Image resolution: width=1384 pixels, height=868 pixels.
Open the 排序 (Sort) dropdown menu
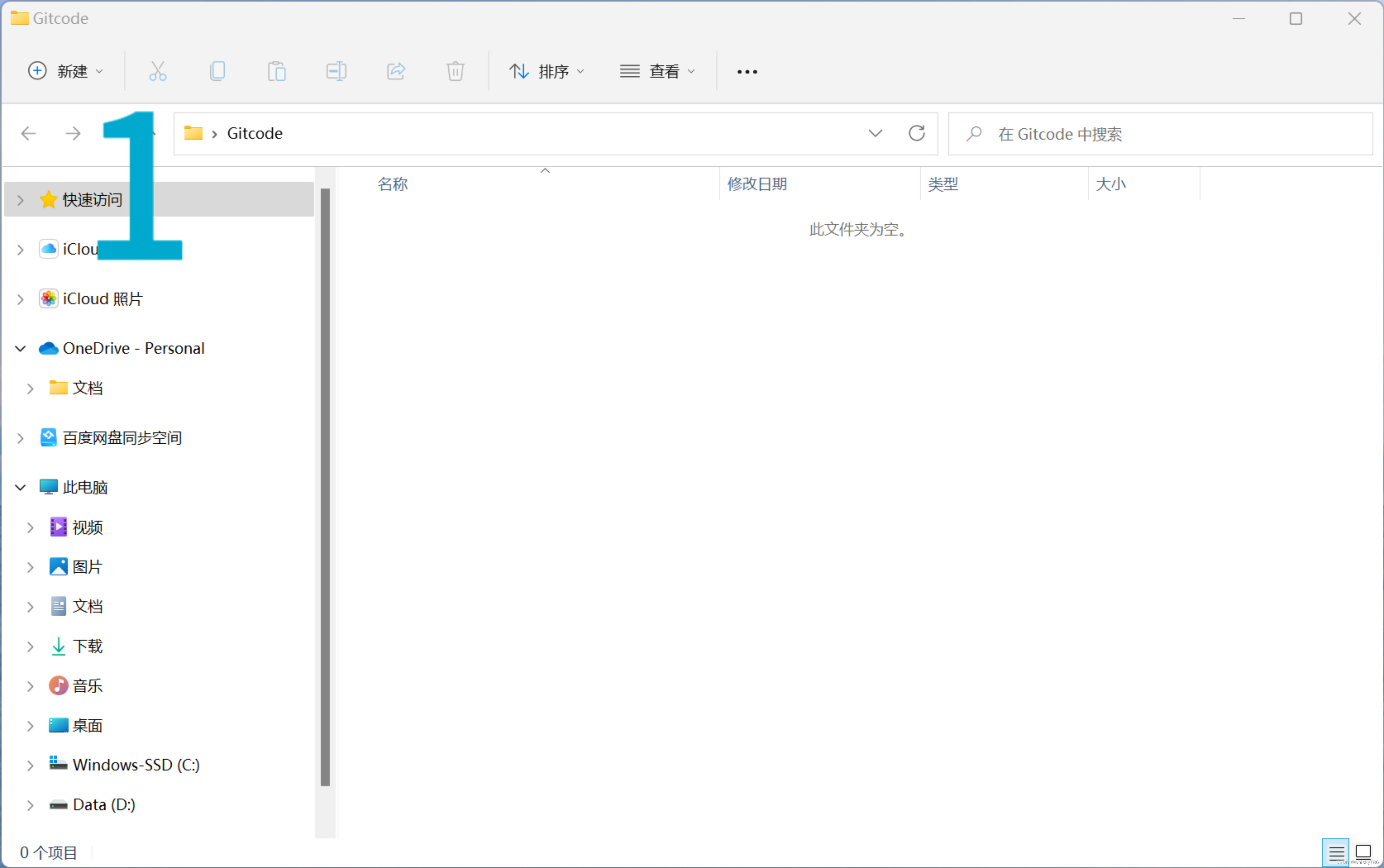(x=546, y=71)
